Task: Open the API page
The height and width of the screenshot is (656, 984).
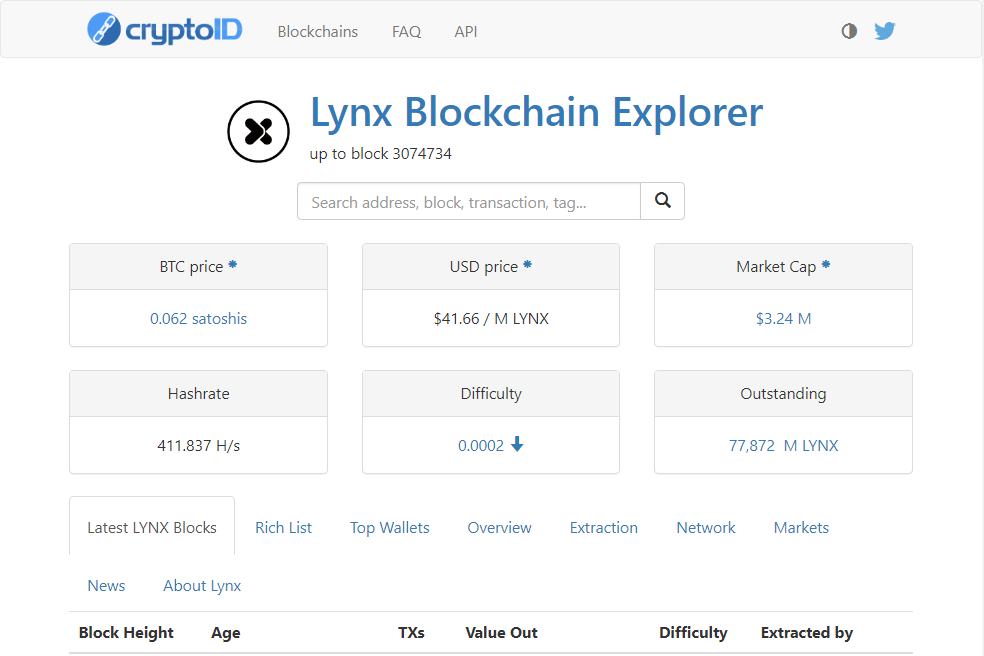Action: coord(466,31)
